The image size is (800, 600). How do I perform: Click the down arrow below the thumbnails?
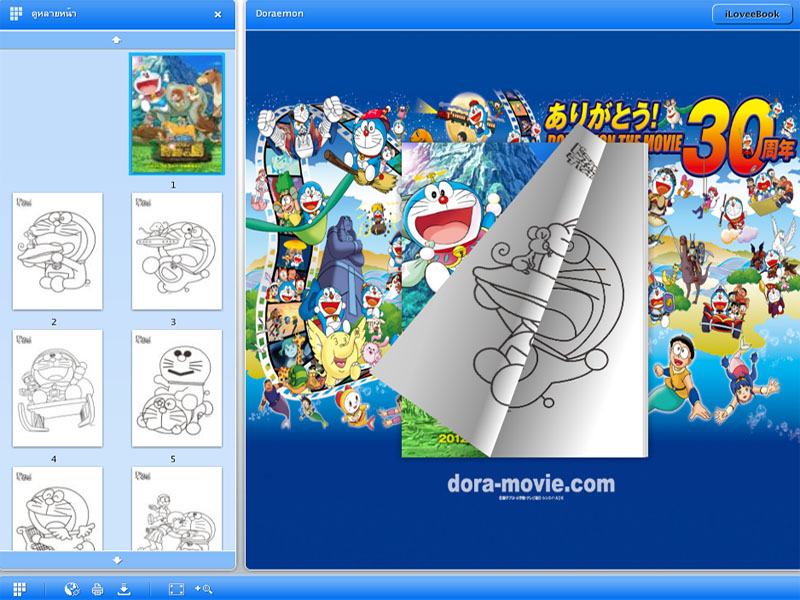pos(117,560)
